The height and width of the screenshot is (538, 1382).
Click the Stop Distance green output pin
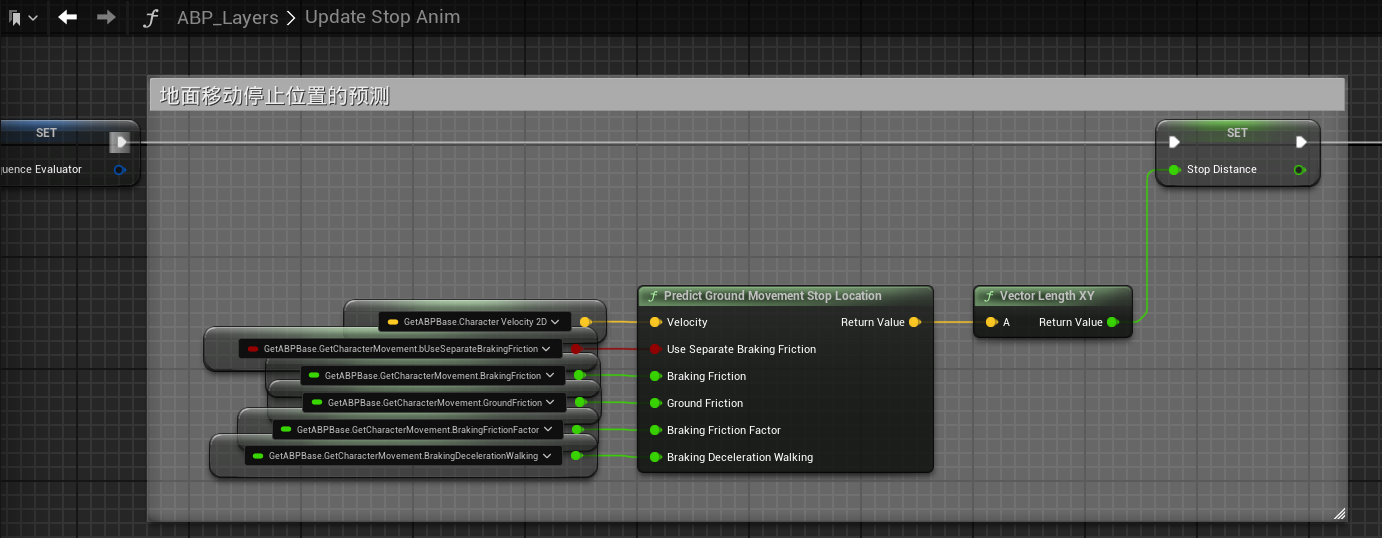click(1299, 170)
